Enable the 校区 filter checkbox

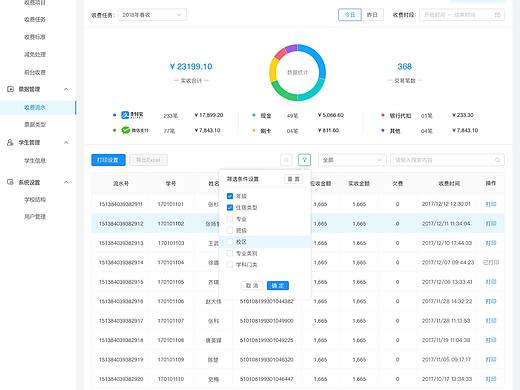[230, 242]
